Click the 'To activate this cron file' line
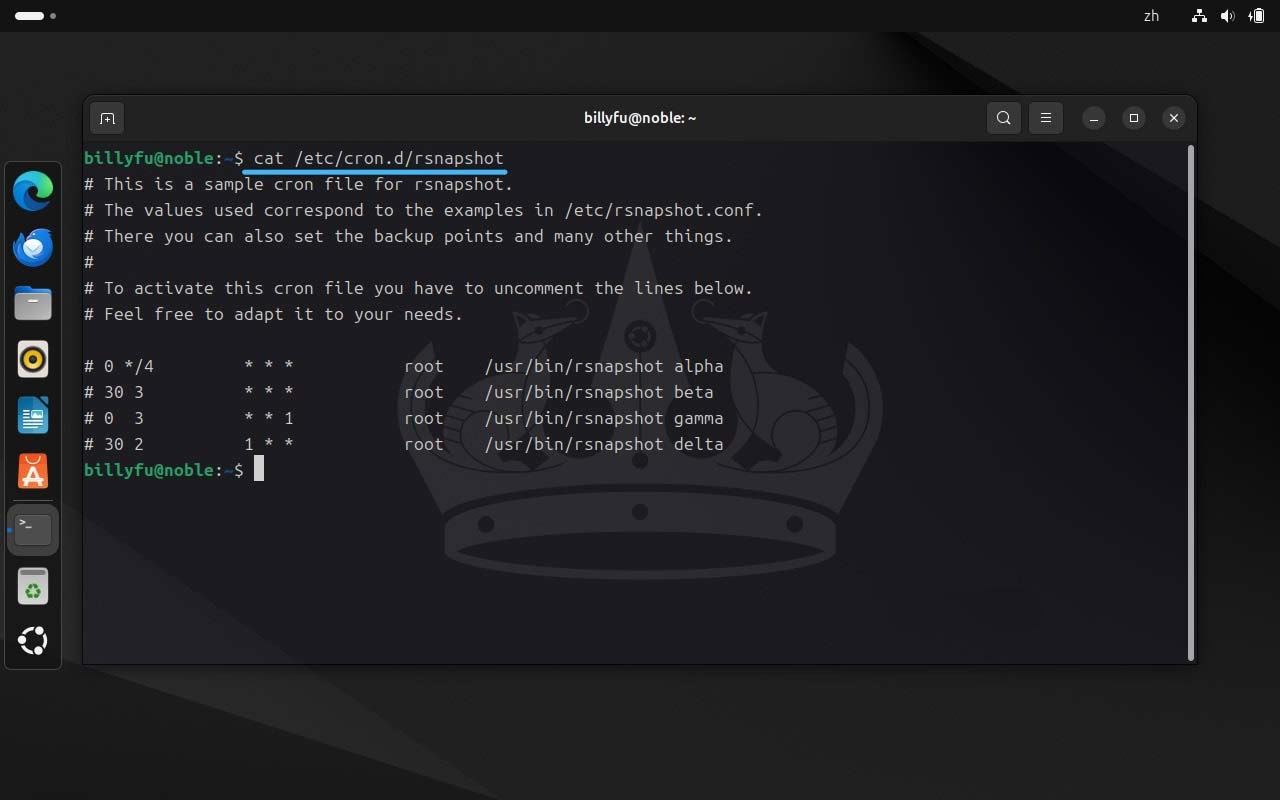Viewport: 1280px width, 800px height. (418, 288)
